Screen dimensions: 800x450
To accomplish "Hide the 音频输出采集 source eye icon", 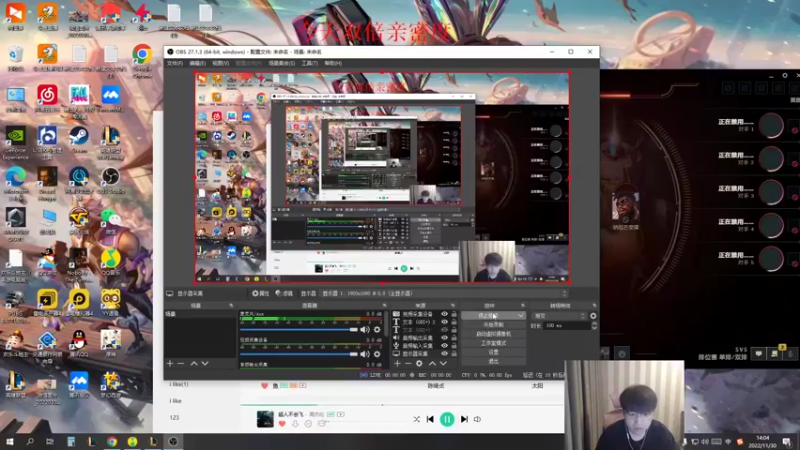I will (444, 338).
